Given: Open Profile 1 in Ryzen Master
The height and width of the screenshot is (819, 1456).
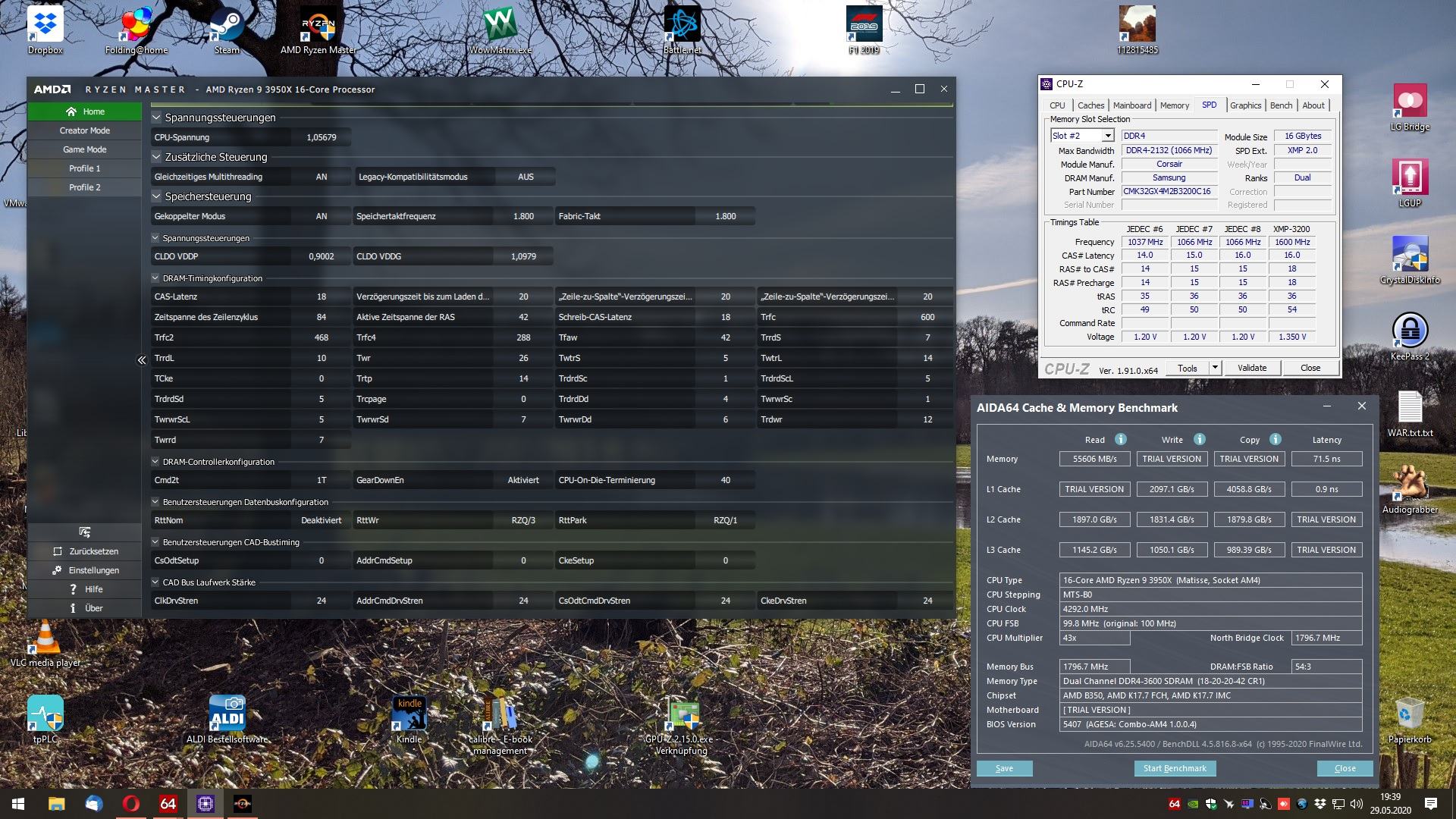Looking at the screenshot, I should [84, 168].
